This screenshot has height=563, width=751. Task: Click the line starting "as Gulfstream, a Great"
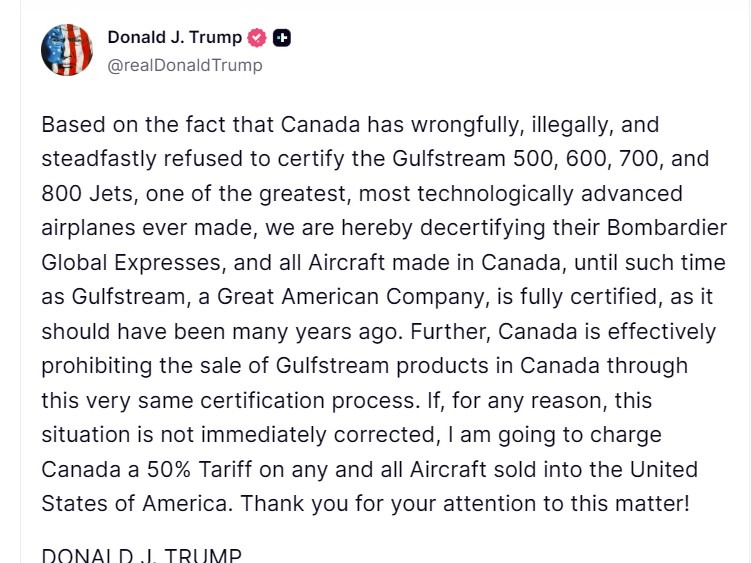click(377, 297)
